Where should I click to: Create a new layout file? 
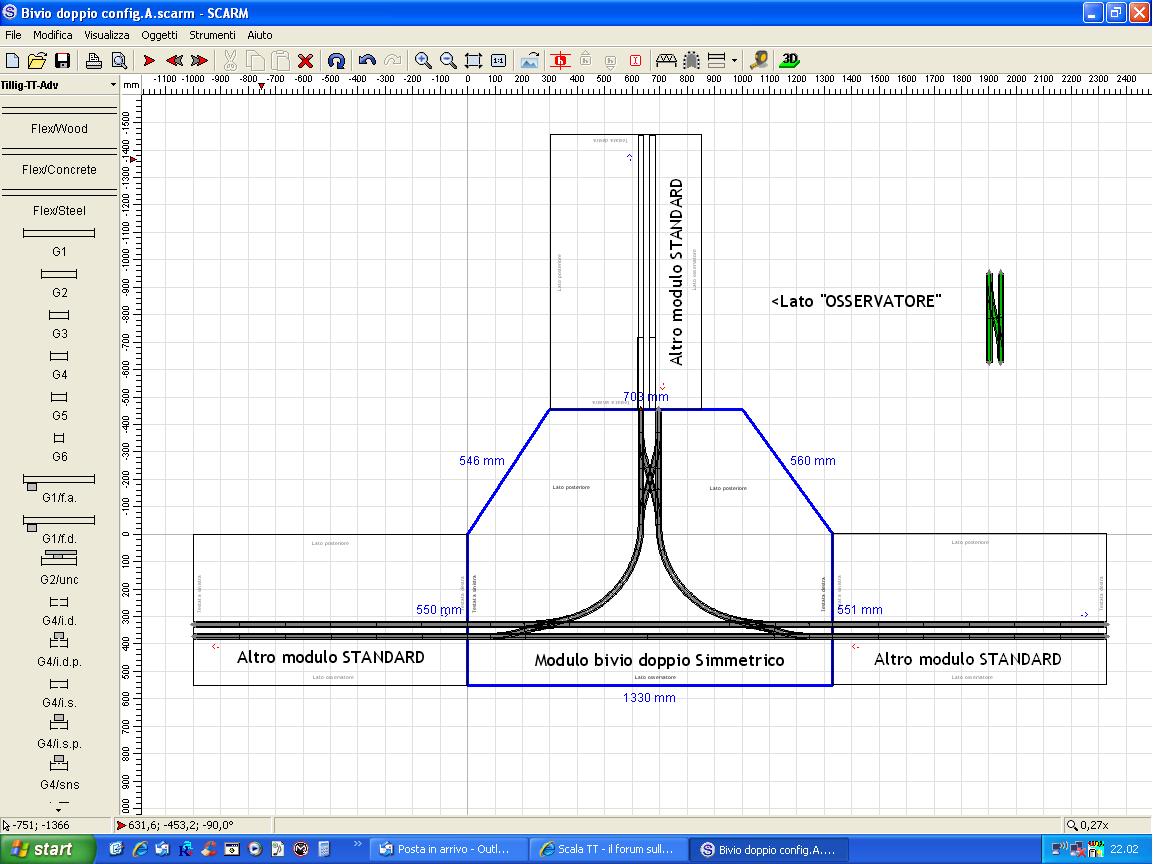point(13,60)
